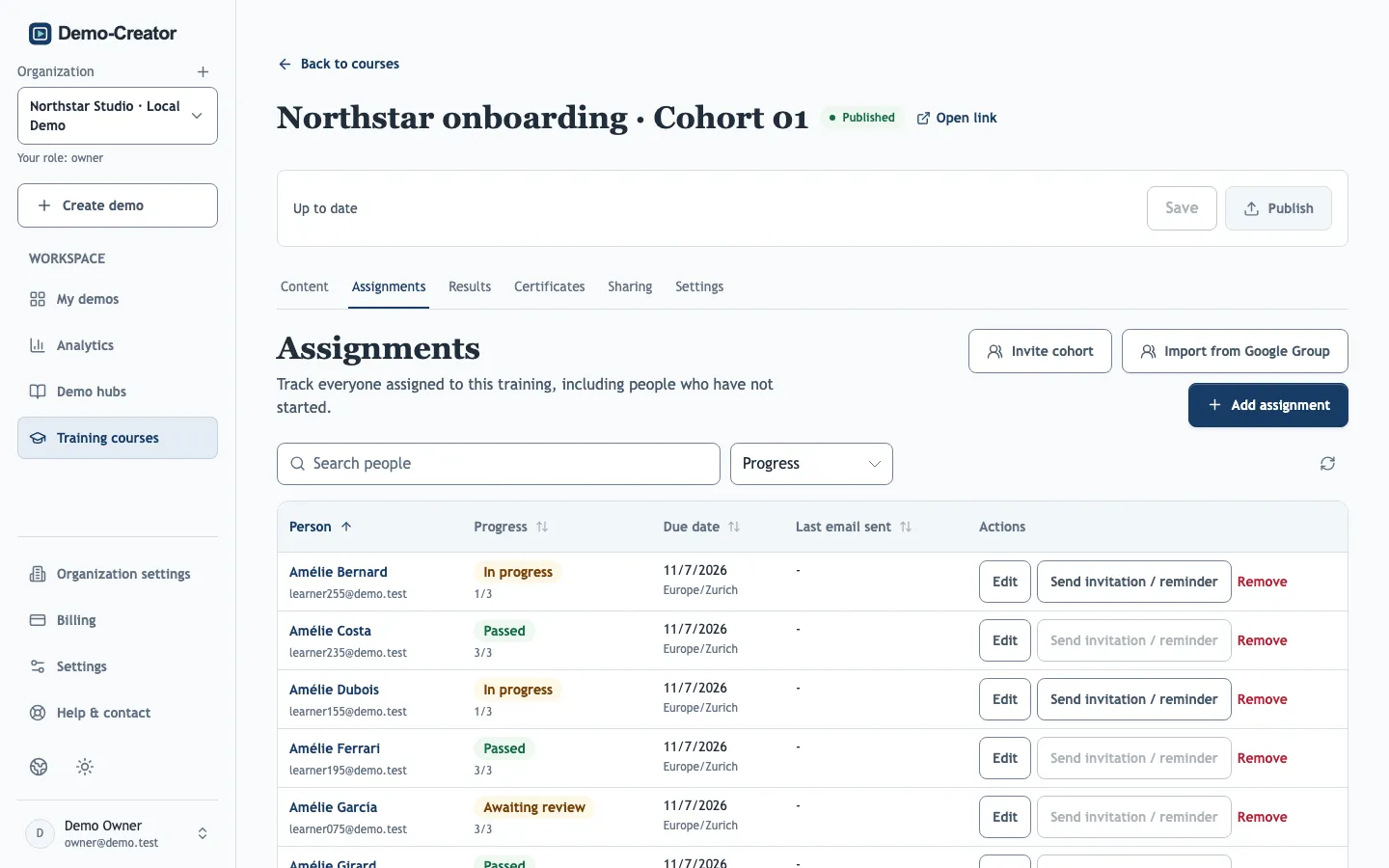Click the Add assignment button
This screenshot has height=868, width=1389.
point(1268,405)
